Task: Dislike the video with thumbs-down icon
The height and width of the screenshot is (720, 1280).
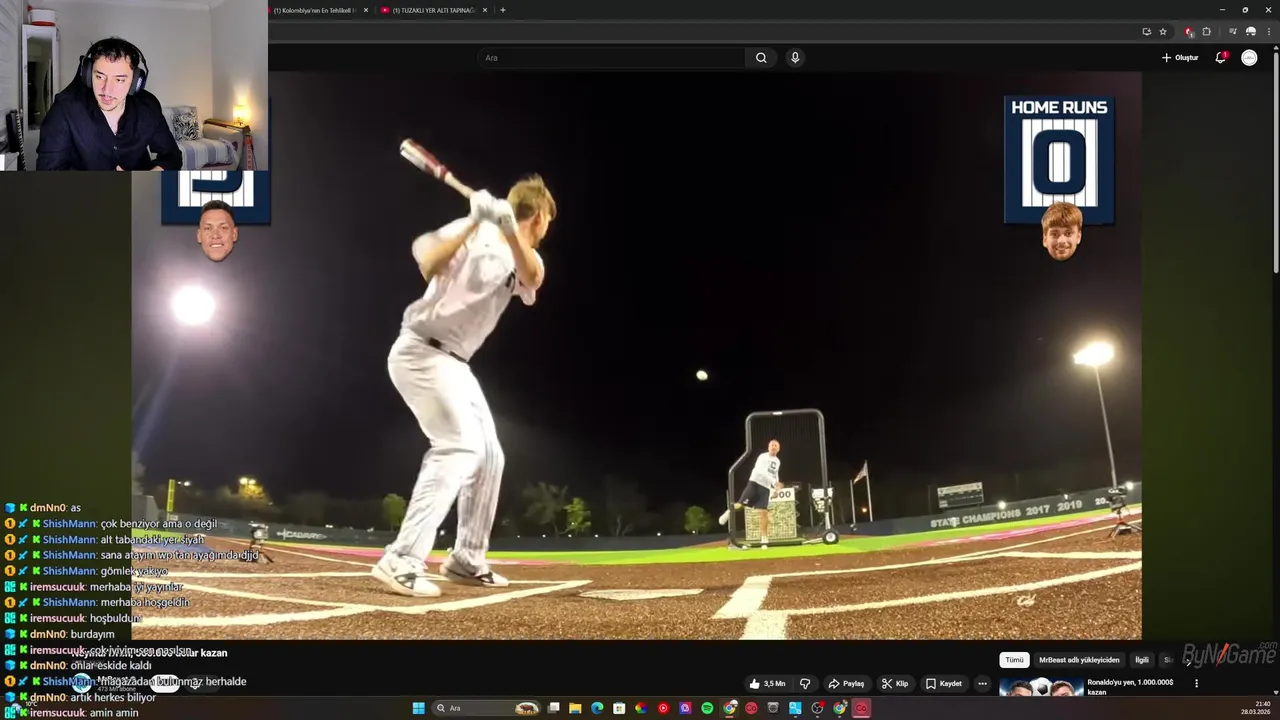Action: coord(805,684)
